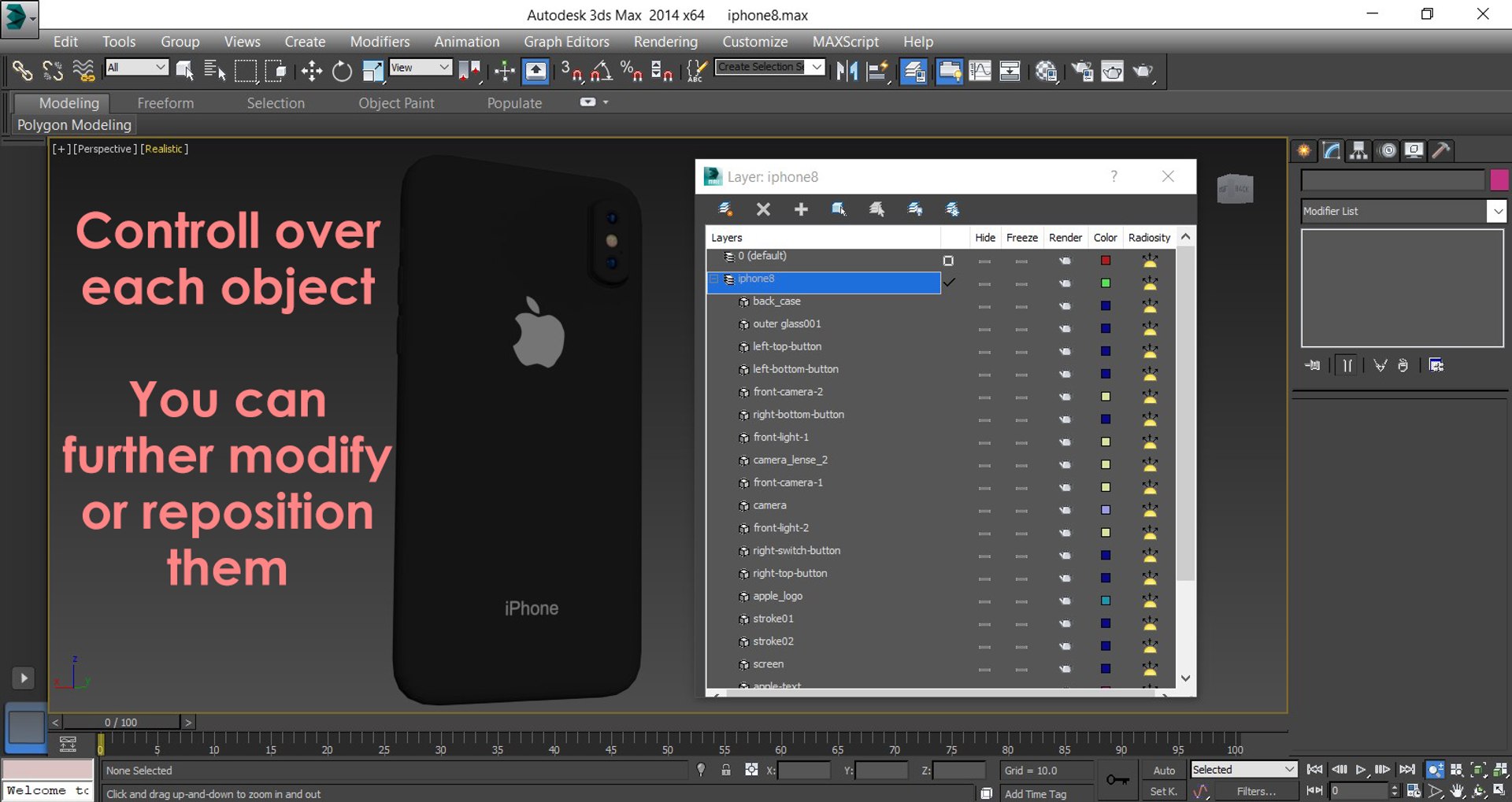Choose the Select Object arrow tool

coord(184,71)
